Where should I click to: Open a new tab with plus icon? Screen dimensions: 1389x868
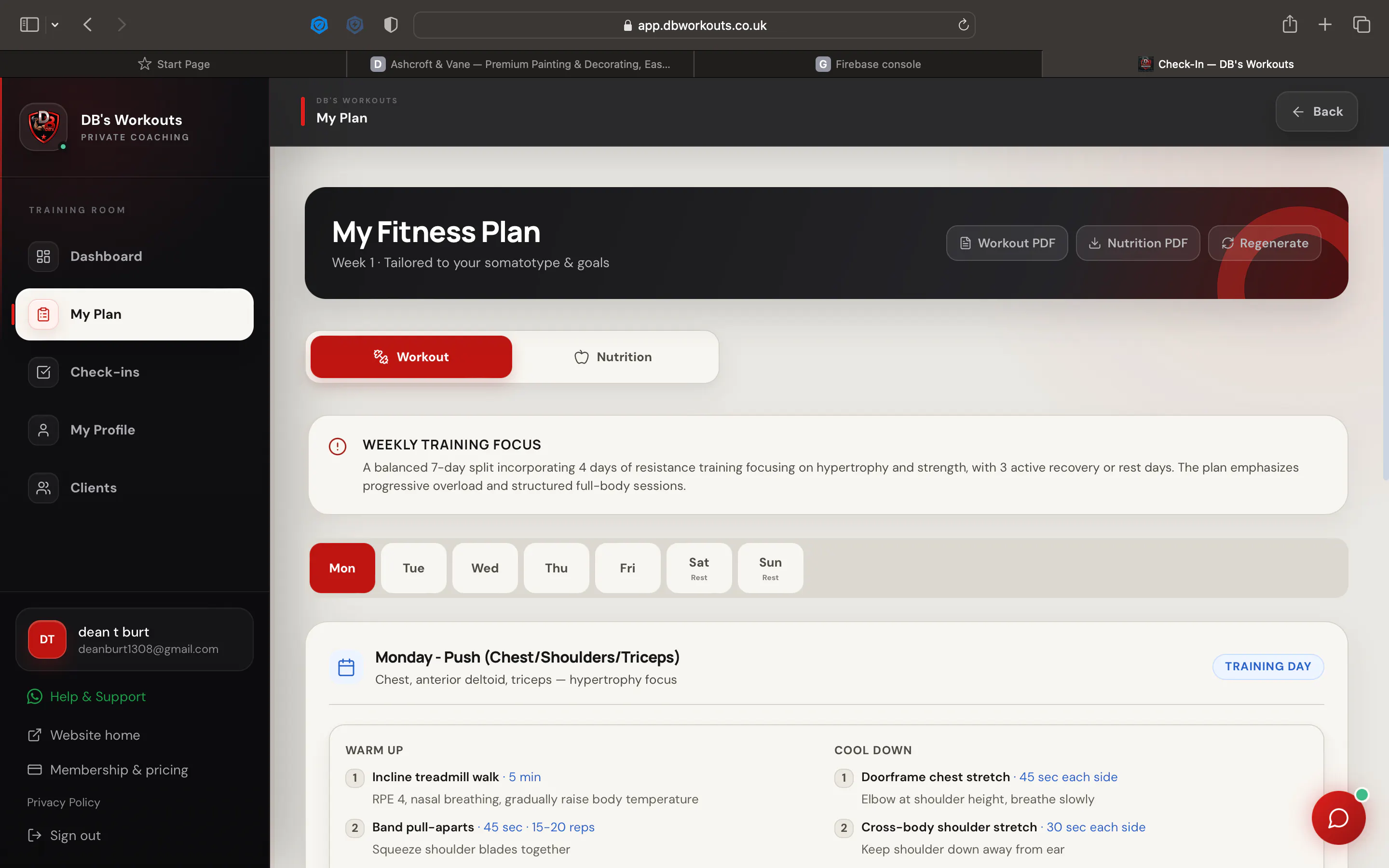[x=1325, y=25]
